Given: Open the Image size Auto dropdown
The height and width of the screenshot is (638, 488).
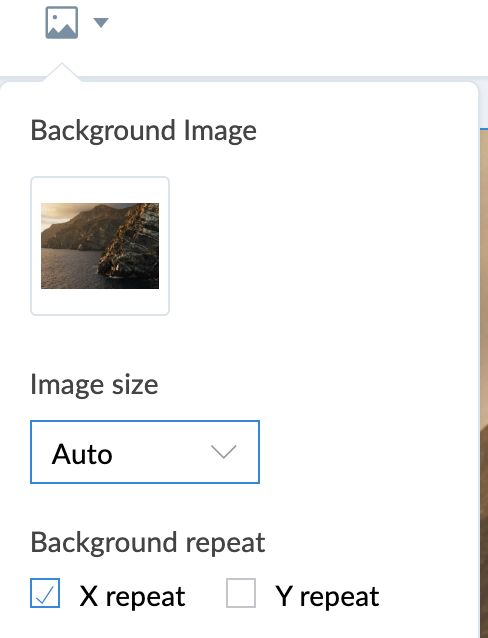Looking at the screenshot, I should pyautogui.click(x=145, y=452).
